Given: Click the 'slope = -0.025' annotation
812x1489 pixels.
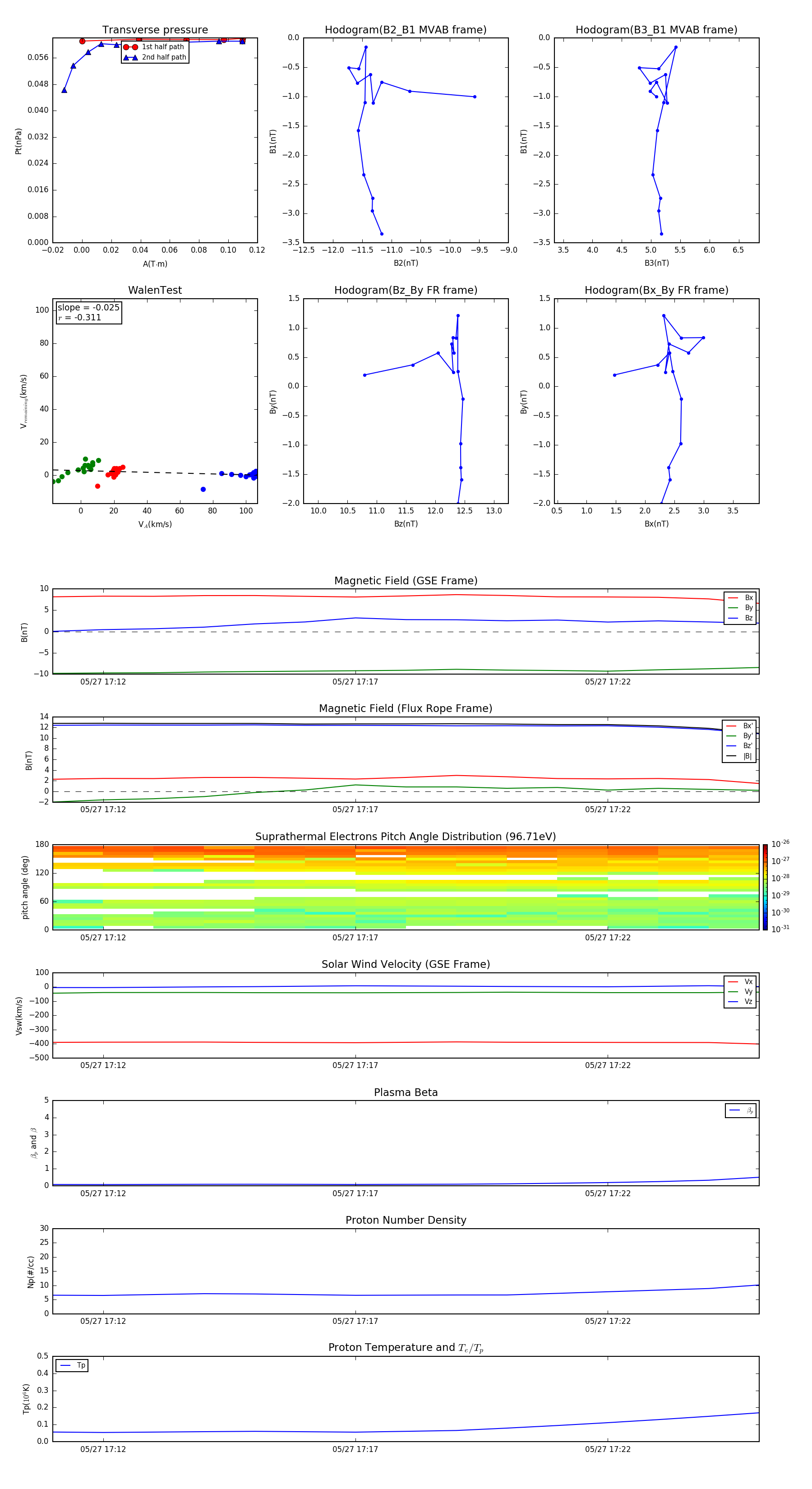Looking at the screenshot, I should click(x=88, y=308).
